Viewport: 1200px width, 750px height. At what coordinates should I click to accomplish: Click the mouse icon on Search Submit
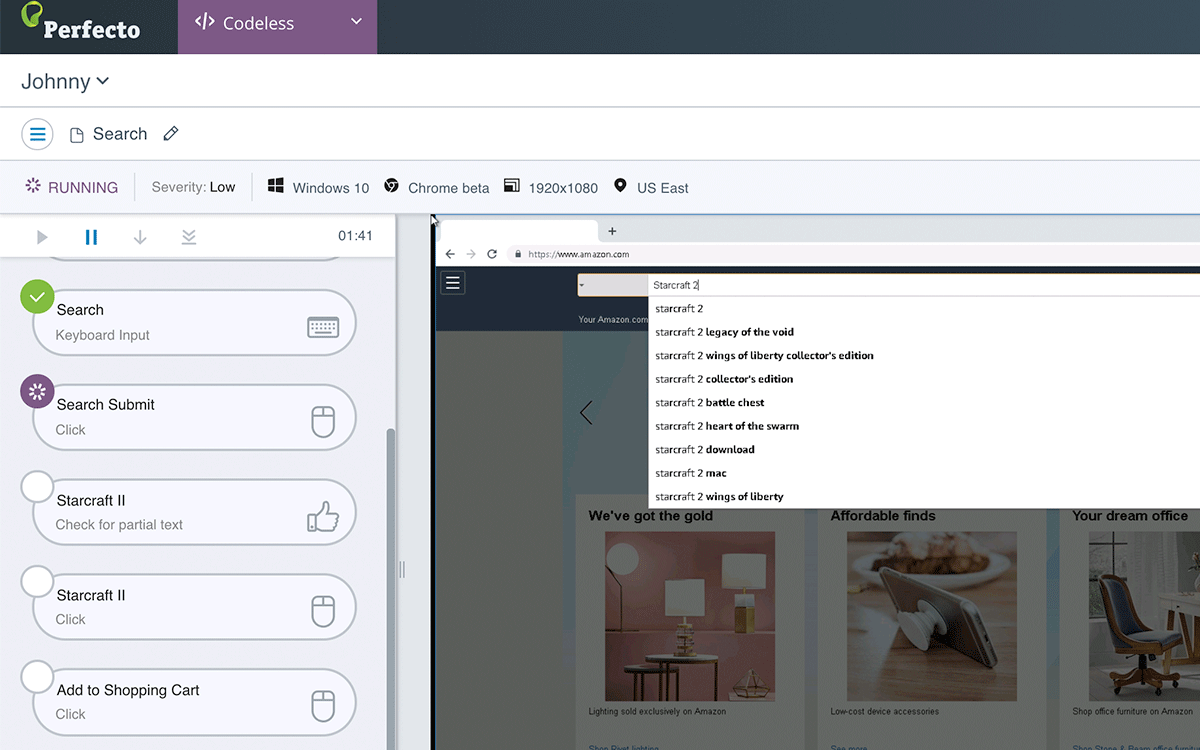click(x=323, y=422)
